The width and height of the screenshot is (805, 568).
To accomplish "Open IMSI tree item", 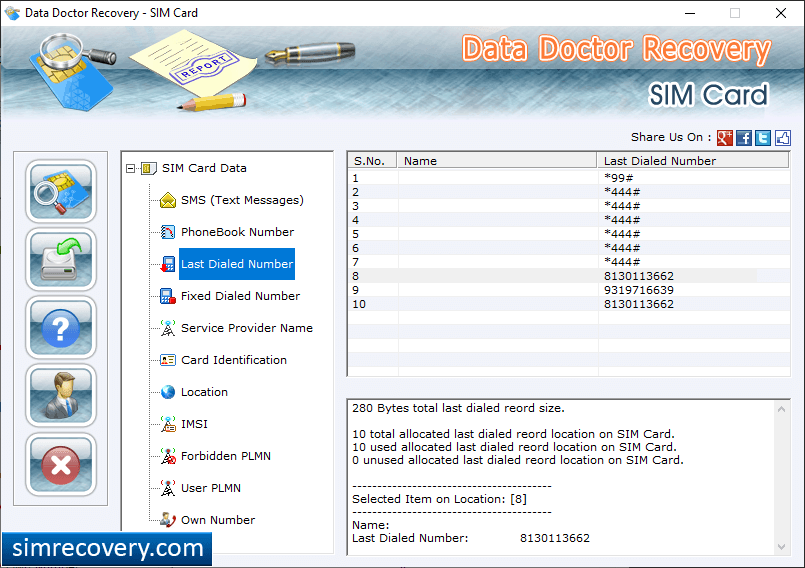I will (194, 424).
